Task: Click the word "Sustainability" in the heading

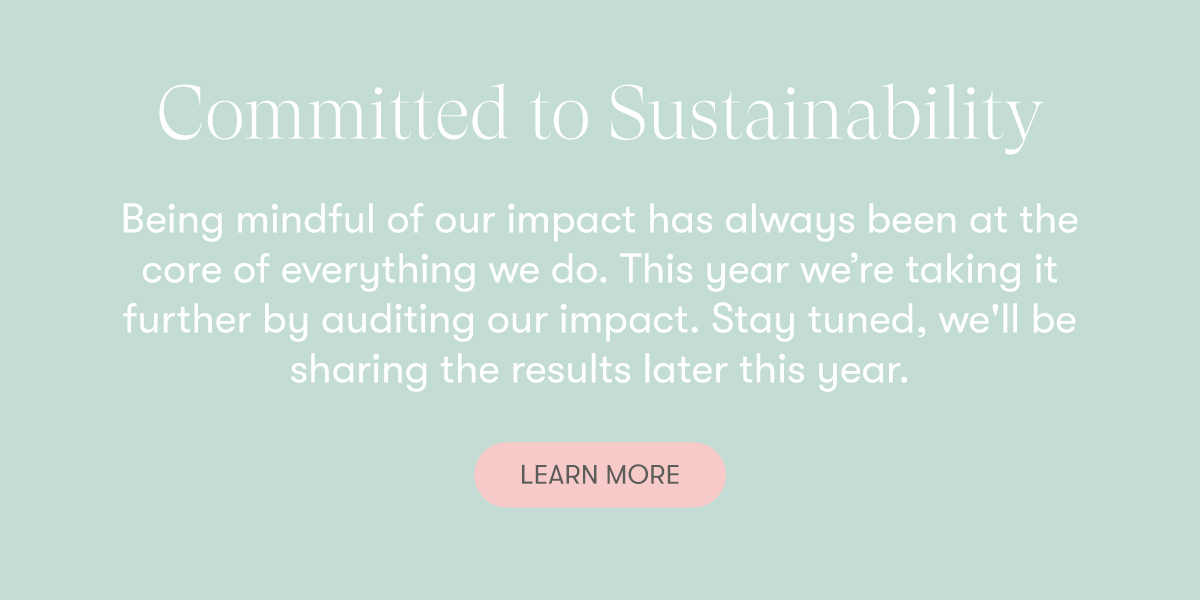Action: [x=825, y=115]
